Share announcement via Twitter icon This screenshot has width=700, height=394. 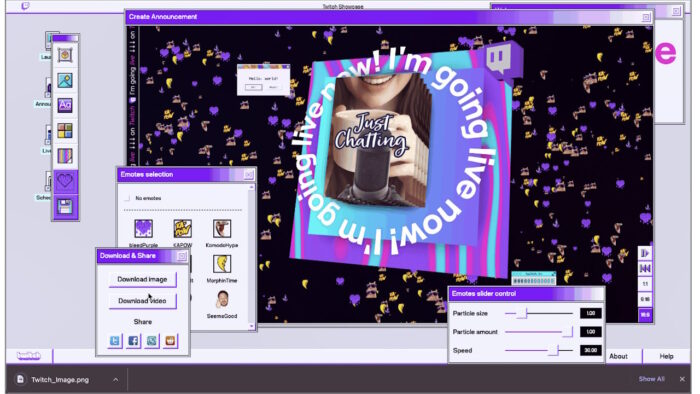pyautogui.click(x=115, y=341)
